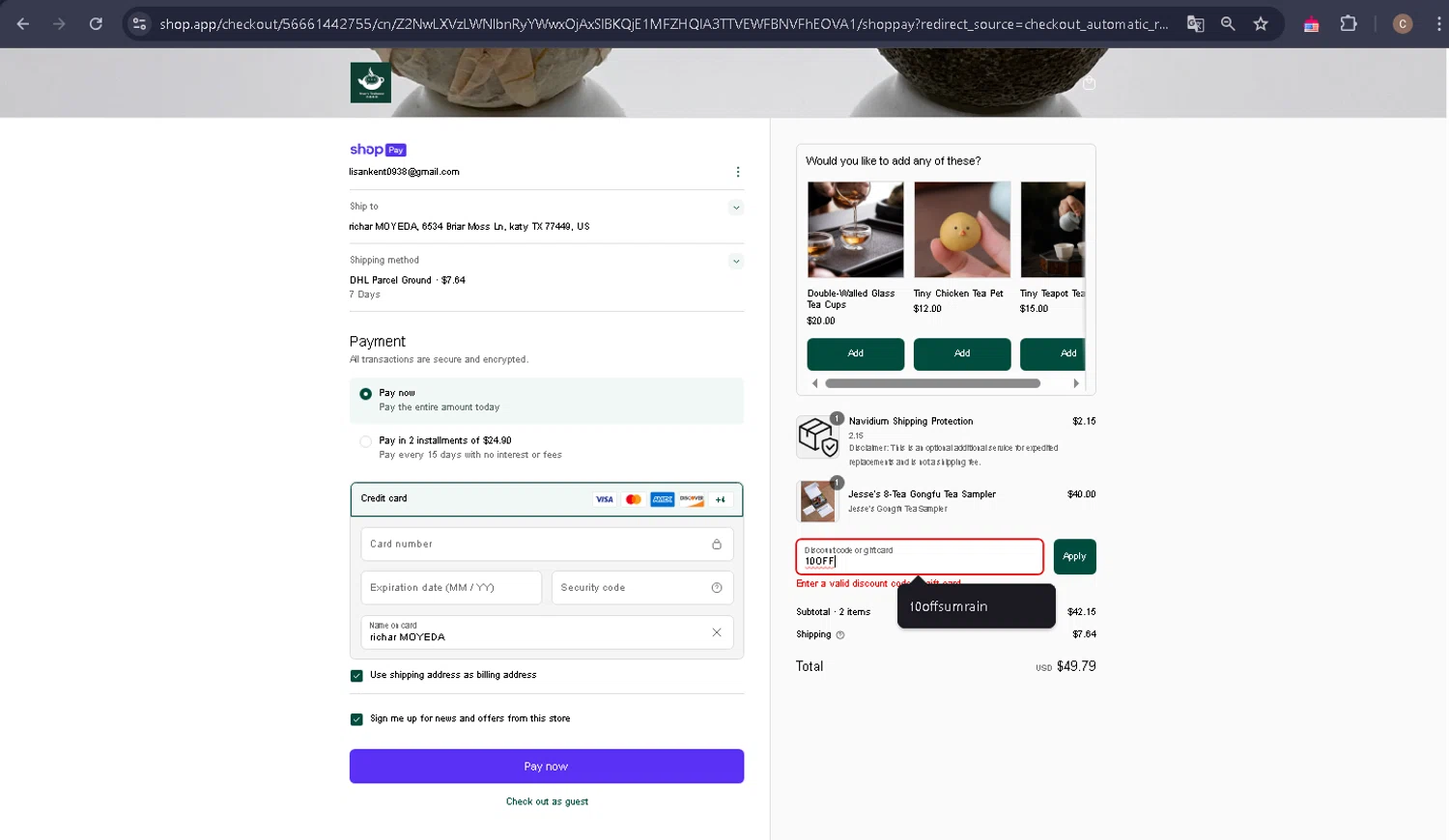Uncheck sign me up for news

pos(356,719)
